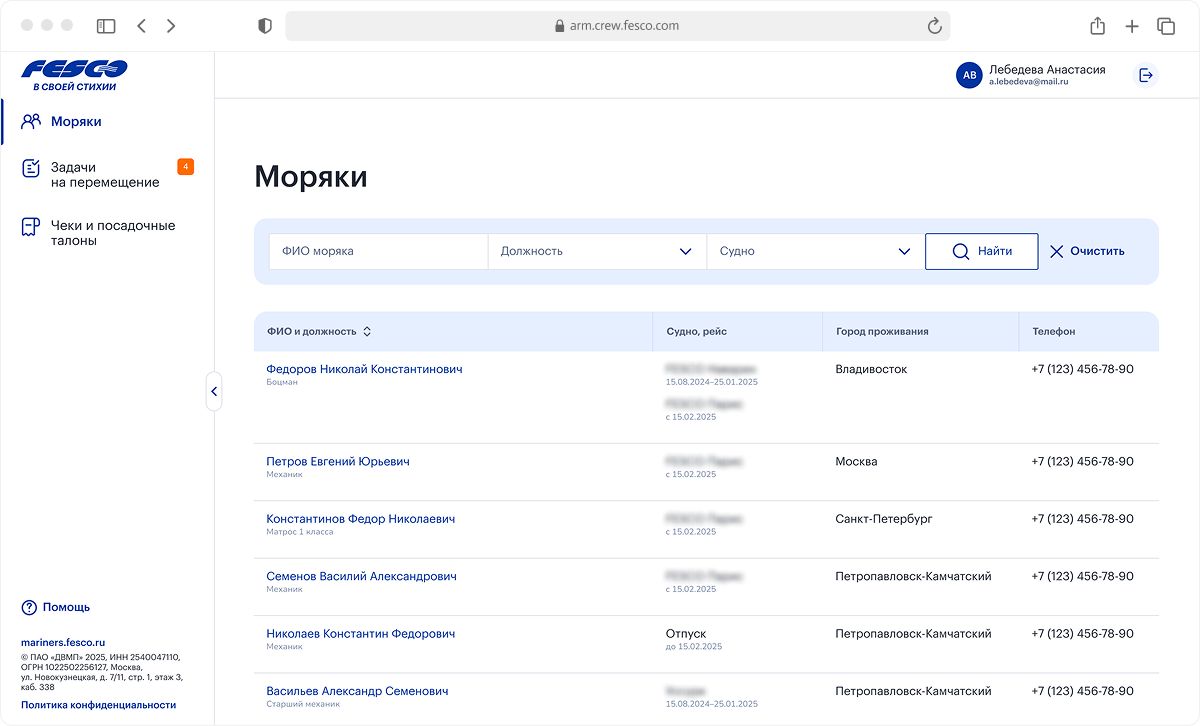Show the browser tab overview
Screen dimensions: 1200x726
(x=1165, y=26)
